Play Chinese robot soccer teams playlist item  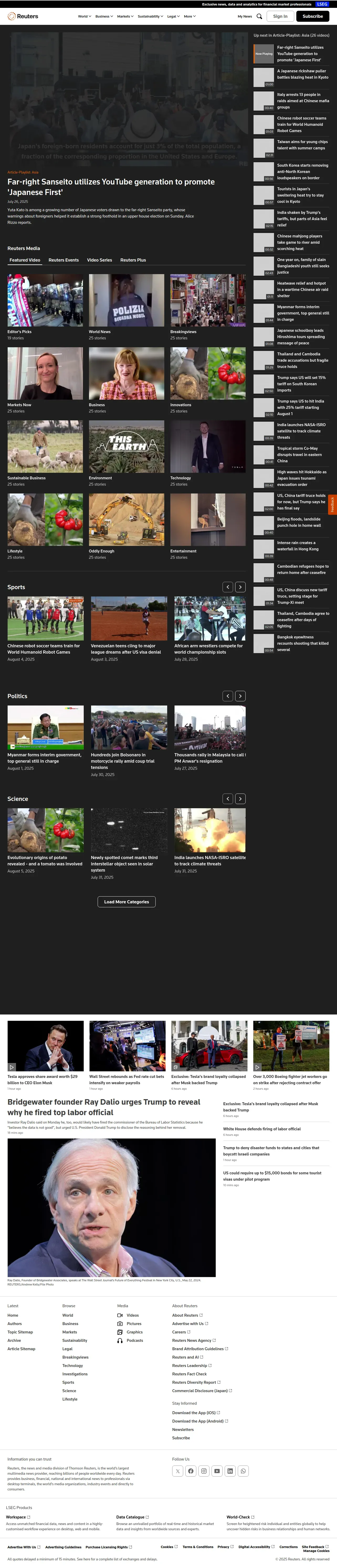click(292, 124)
